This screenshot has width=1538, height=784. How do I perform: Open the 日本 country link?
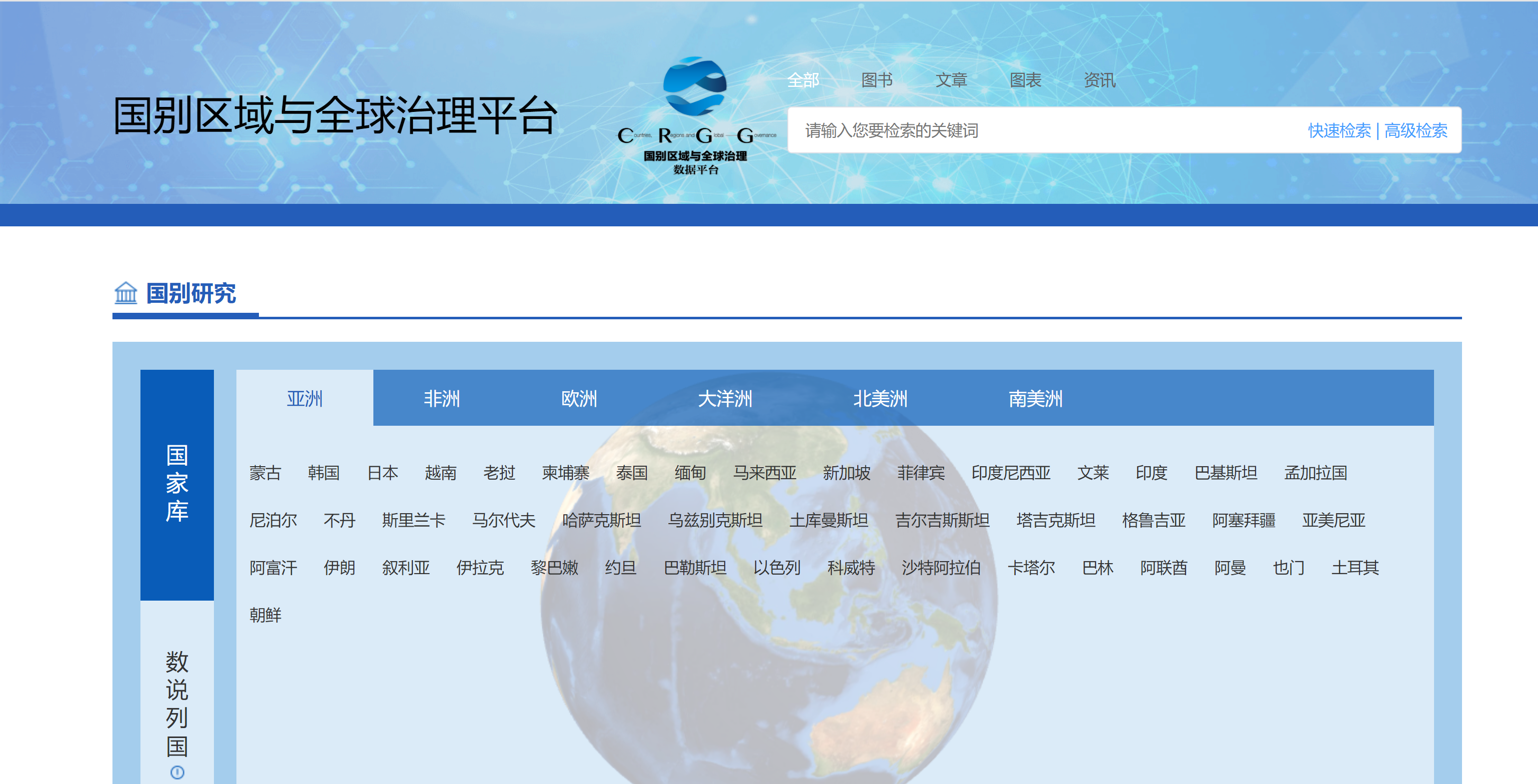point(382,473)
